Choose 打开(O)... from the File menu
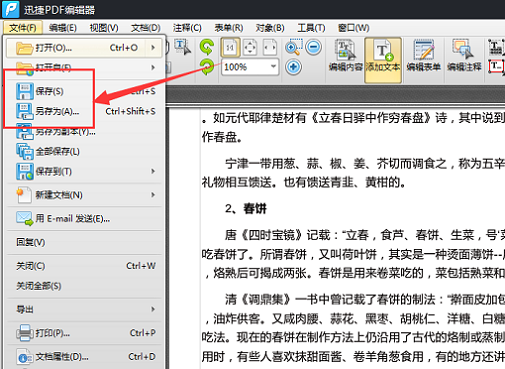505x369 pixels. [84, 48]
